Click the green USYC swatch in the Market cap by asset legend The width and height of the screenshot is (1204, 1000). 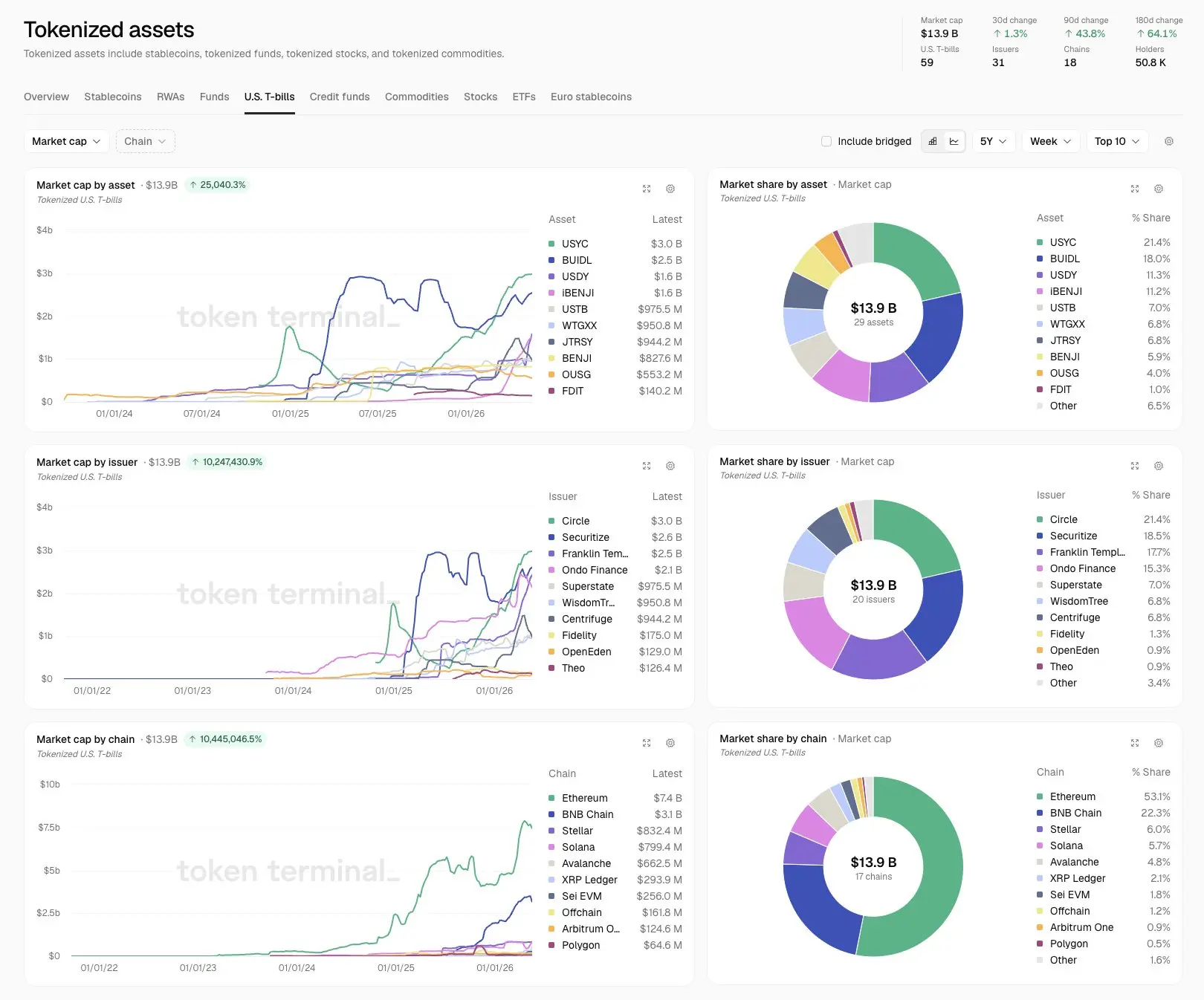click(x=551, y=244)
